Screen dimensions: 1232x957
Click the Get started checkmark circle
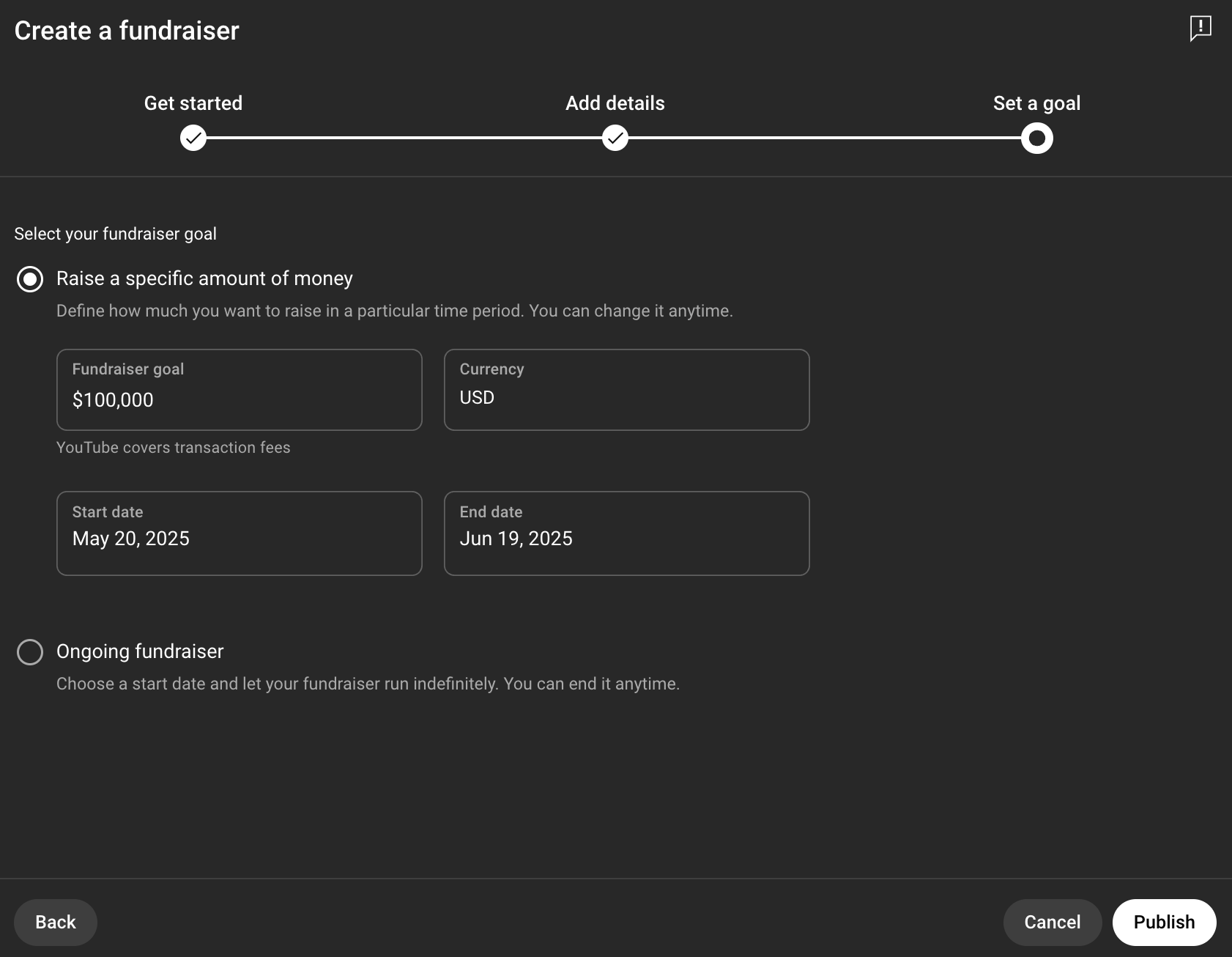(193, 138)
